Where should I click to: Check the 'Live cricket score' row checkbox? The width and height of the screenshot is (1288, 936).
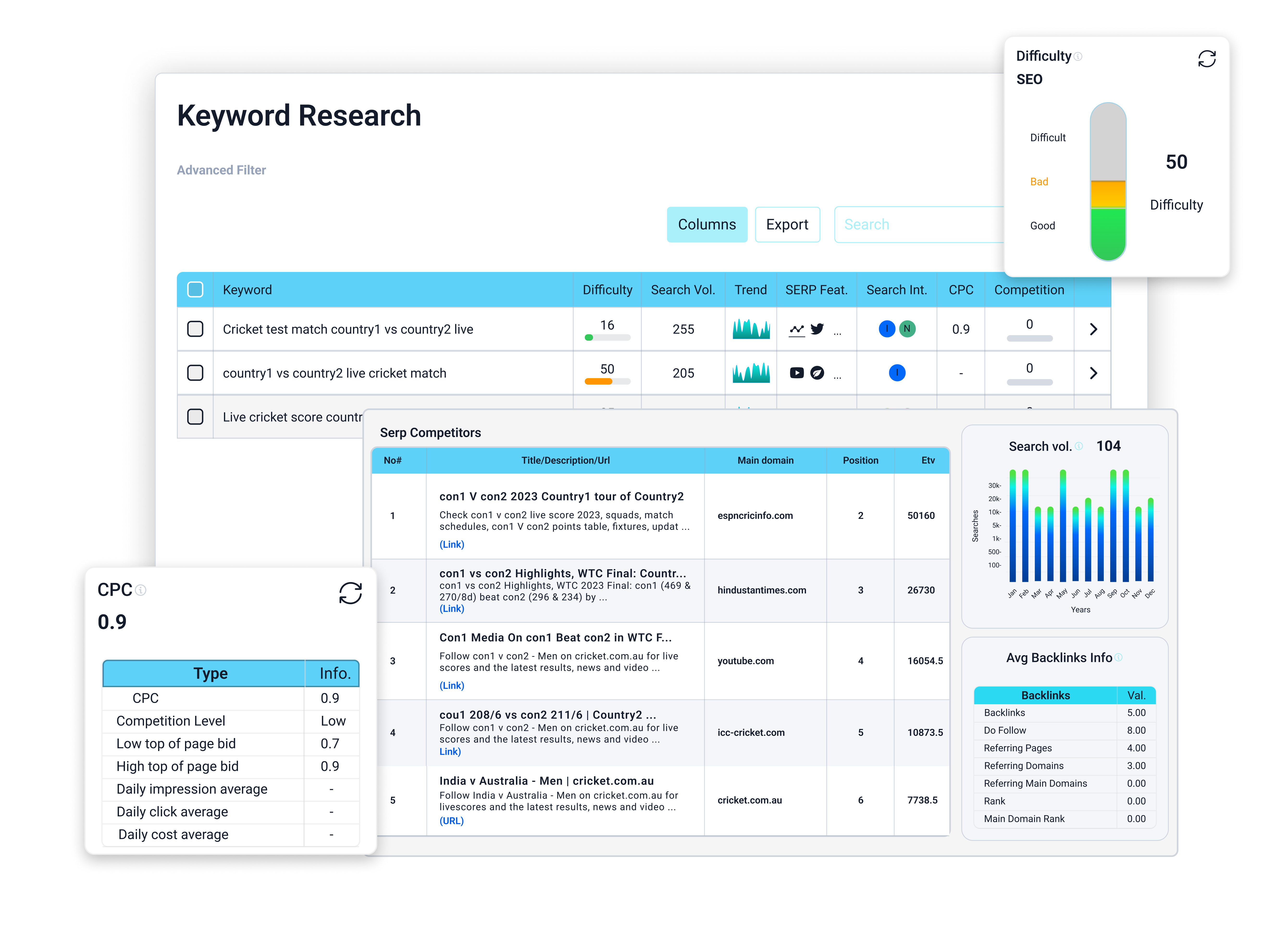(x=195, y=417)
